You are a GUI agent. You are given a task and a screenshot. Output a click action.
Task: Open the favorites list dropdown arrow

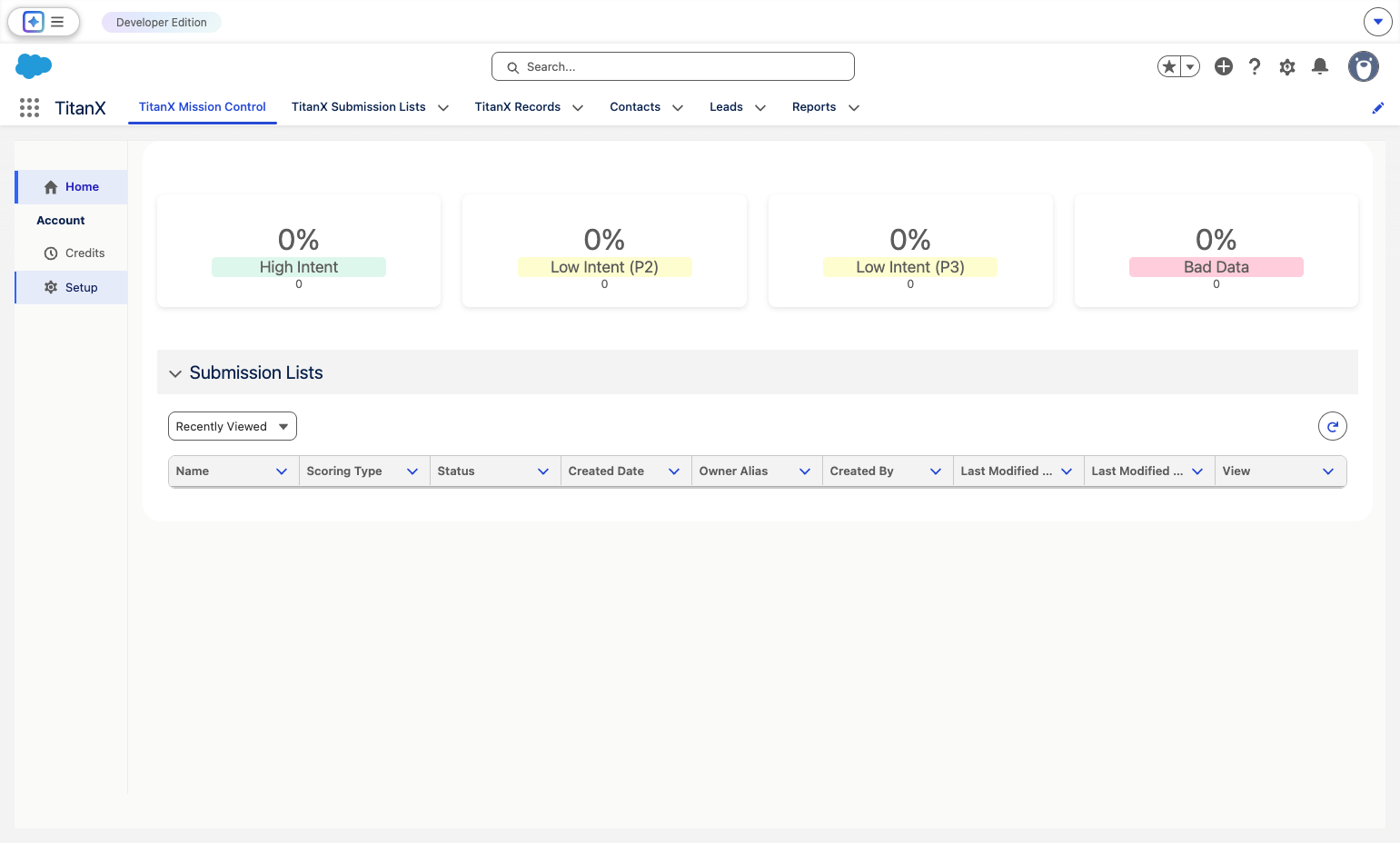coord(1190,66)
